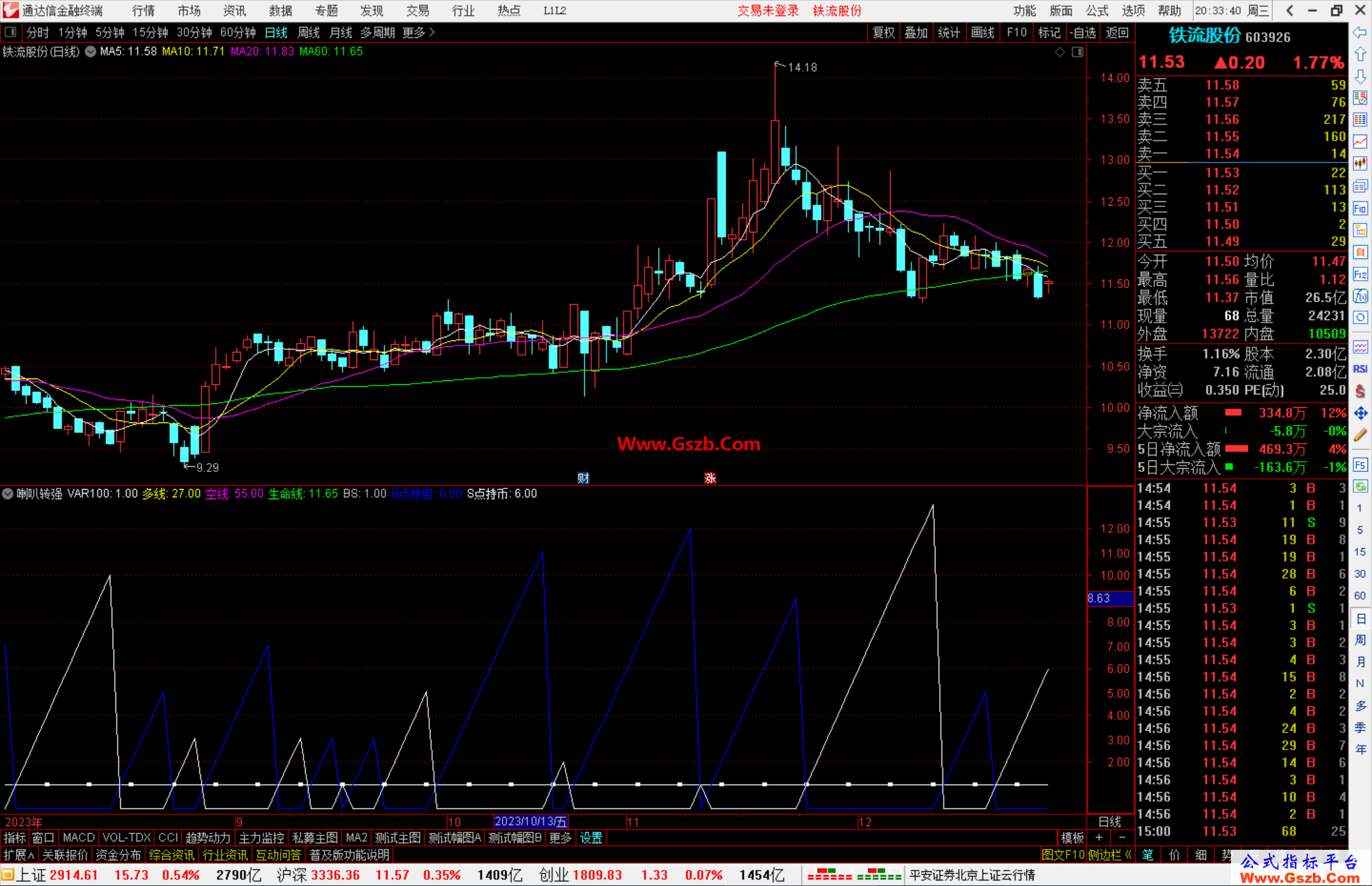This screenshot has height=886, width=1372.
Task: Click the green refresh icon in the sidebar
Action: click(1360, 487)
